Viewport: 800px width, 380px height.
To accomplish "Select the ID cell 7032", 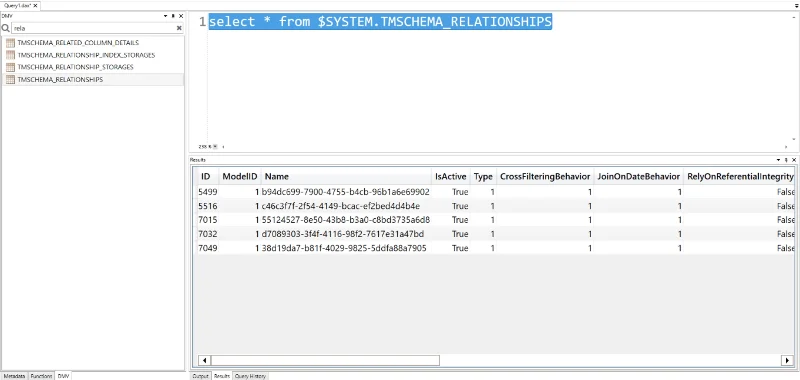I will click(x=208, y=234).
